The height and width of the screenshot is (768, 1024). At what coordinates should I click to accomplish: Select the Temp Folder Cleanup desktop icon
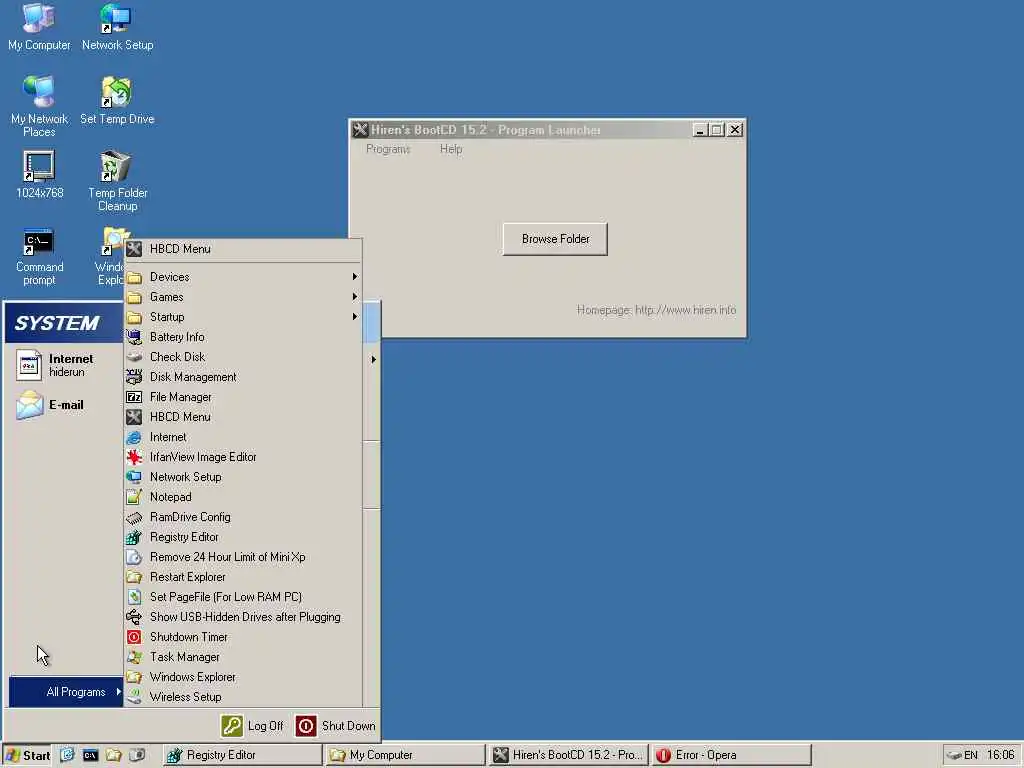tap(117, 181)
